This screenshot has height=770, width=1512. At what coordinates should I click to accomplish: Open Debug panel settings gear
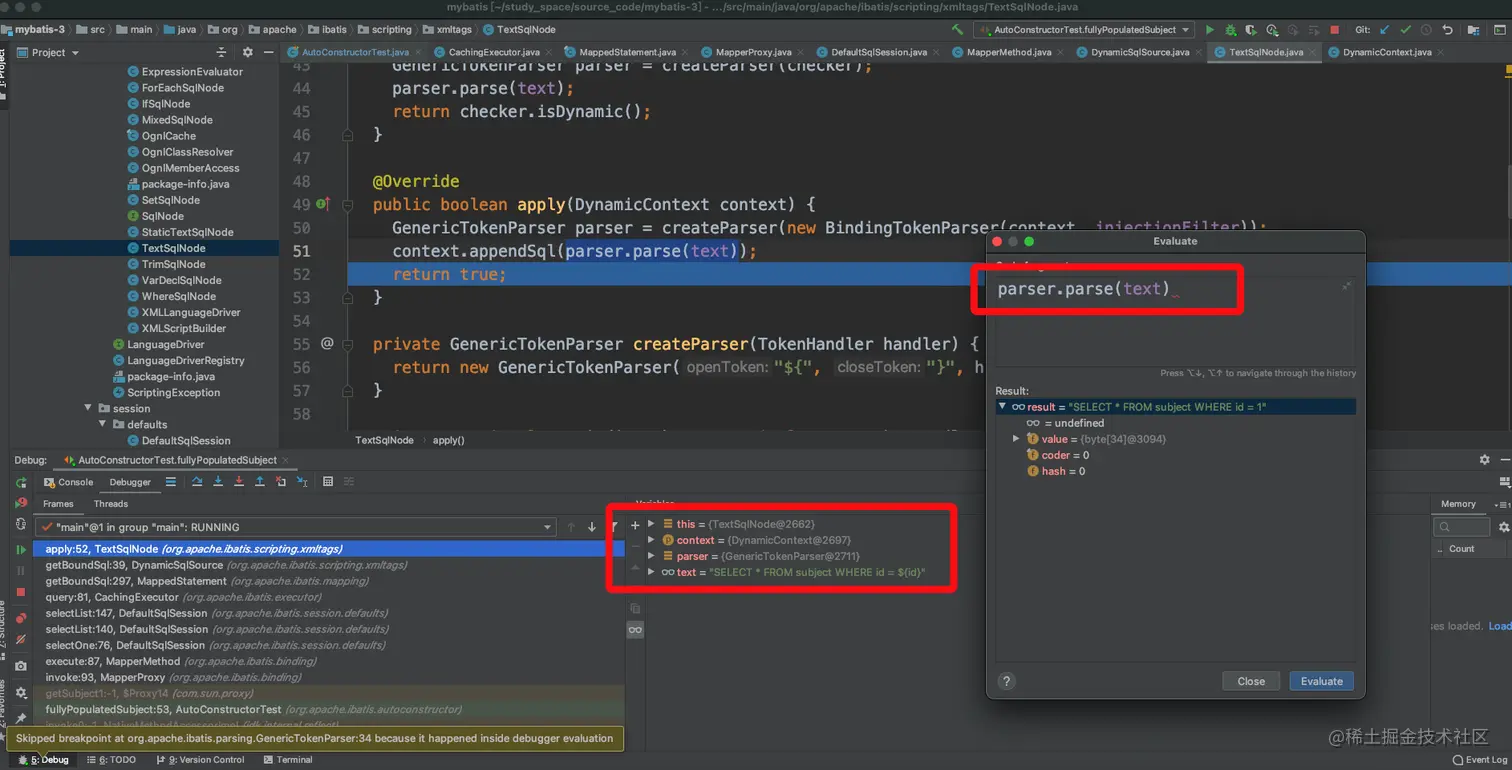tap(1484, 460)
